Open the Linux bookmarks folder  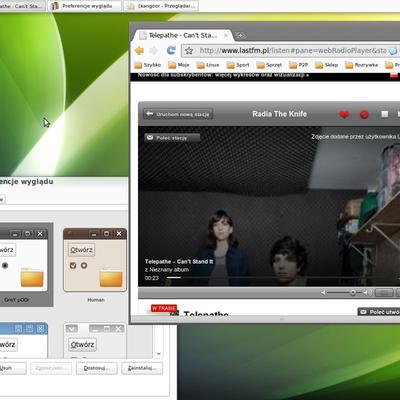(208, 65)
